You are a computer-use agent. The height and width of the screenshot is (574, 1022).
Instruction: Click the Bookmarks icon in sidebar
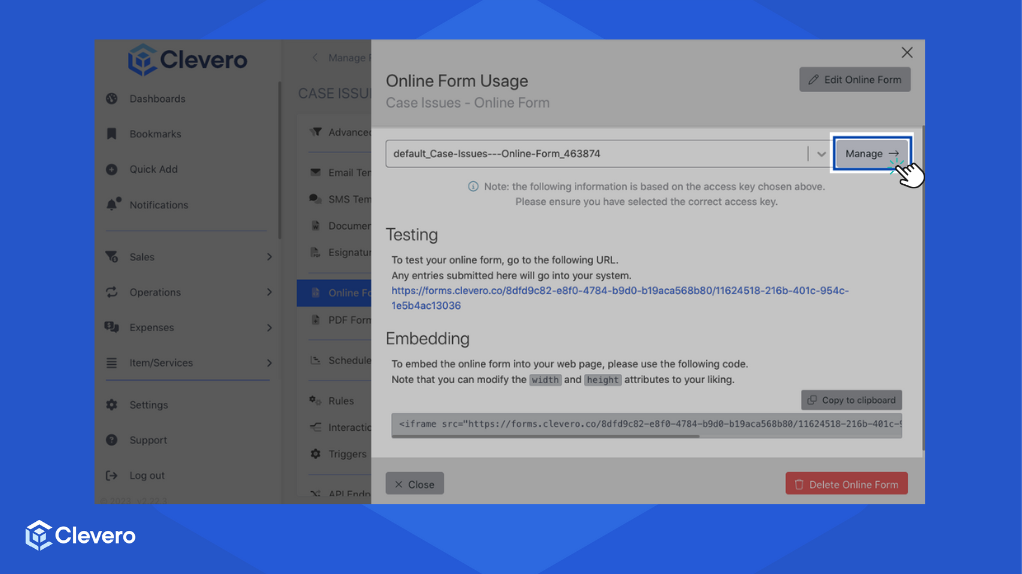112,134
